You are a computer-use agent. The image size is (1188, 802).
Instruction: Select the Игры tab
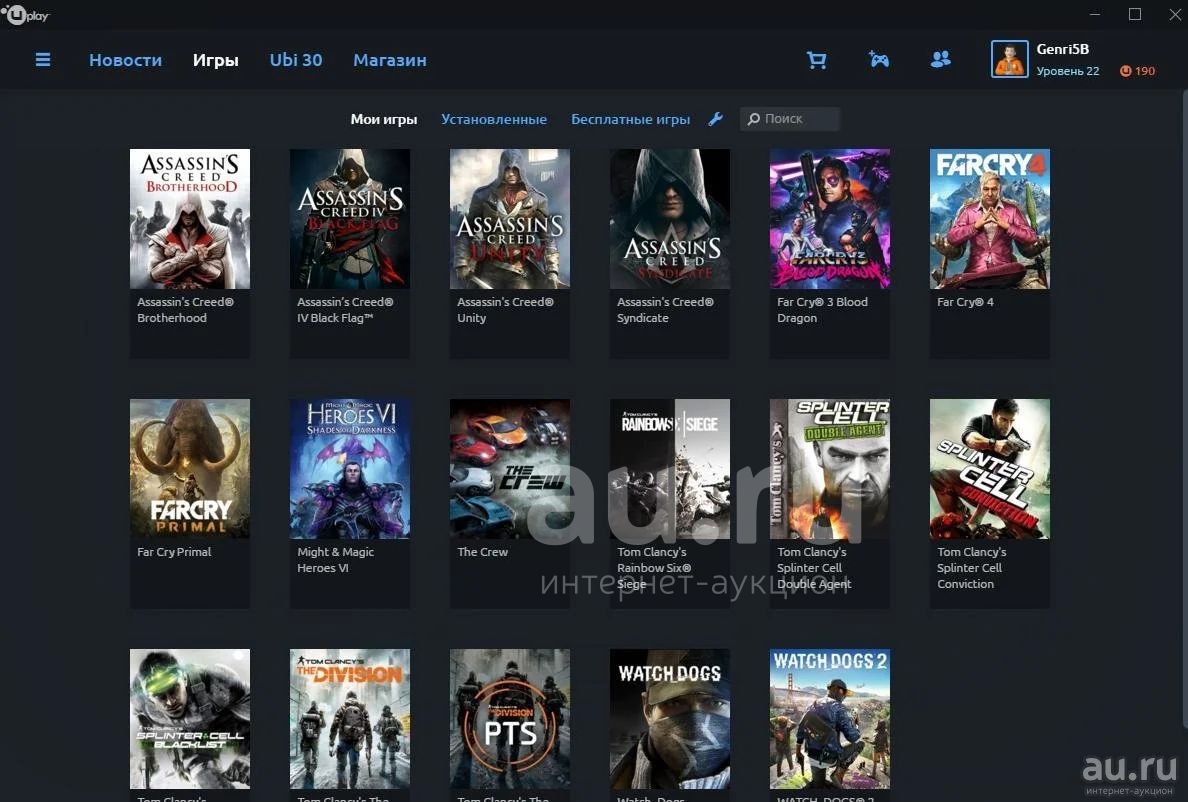(x=215, y=60)
